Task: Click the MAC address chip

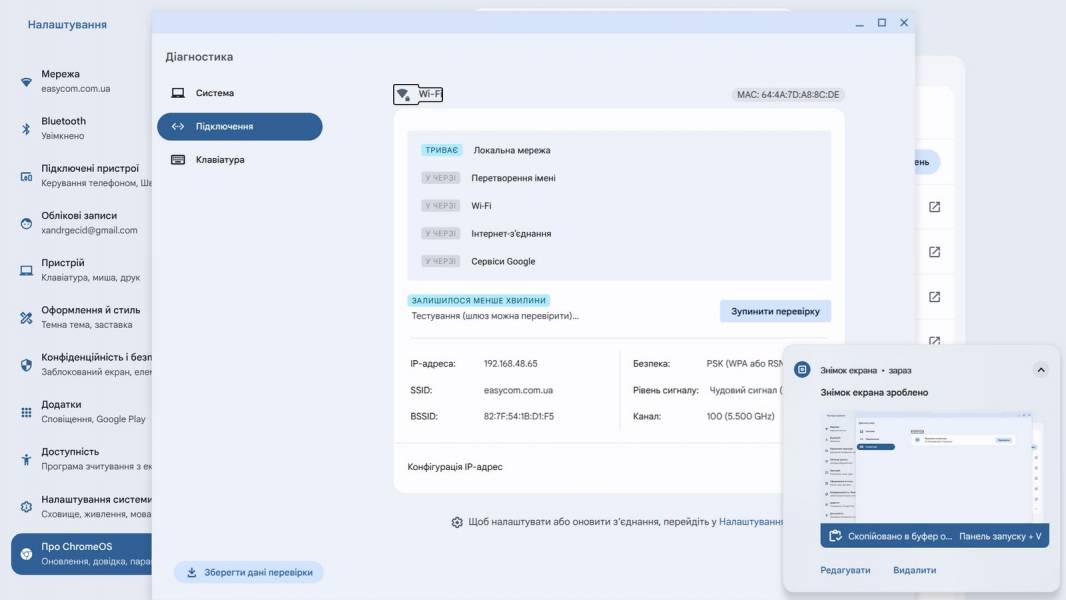Action: tap(788, 94)
